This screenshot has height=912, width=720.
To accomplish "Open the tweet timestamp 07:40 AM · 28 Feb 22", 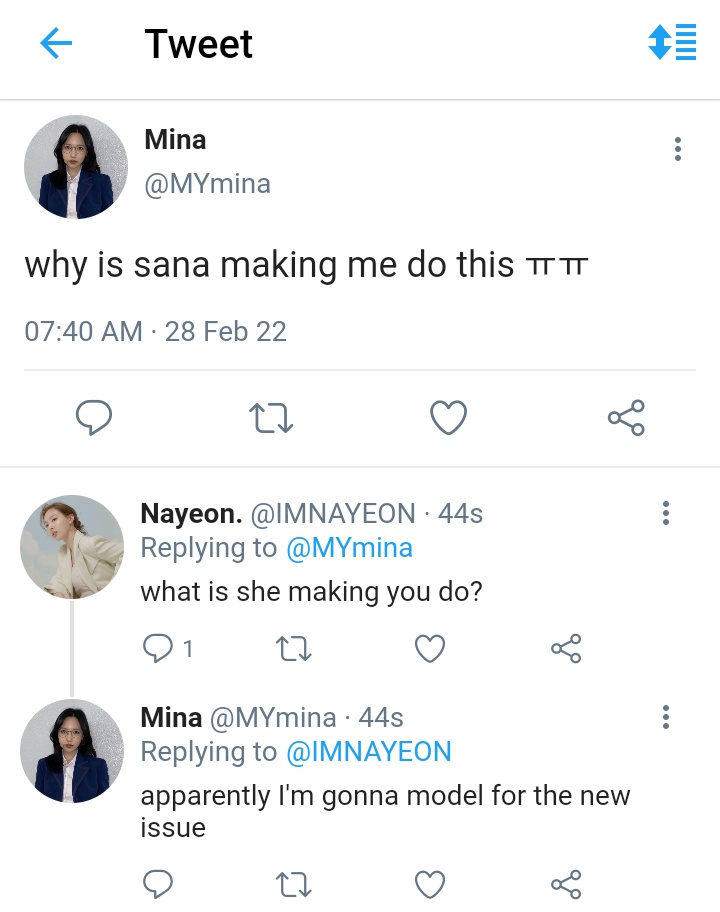I will point(155,332).
